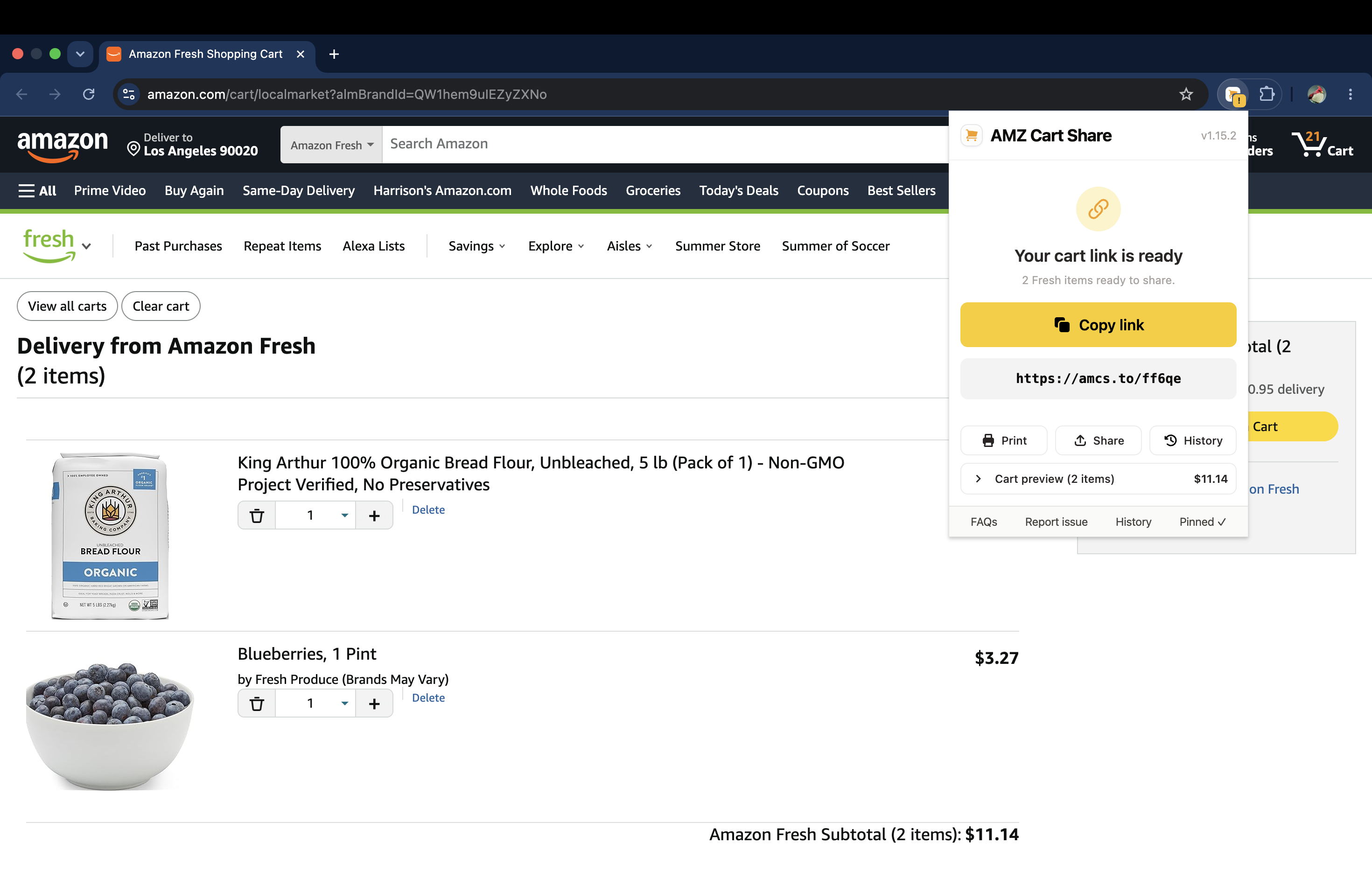Screen dimensions: 1372x892
Task: Open Past Purchases in Fresh menu
Action: pos(178,246)
